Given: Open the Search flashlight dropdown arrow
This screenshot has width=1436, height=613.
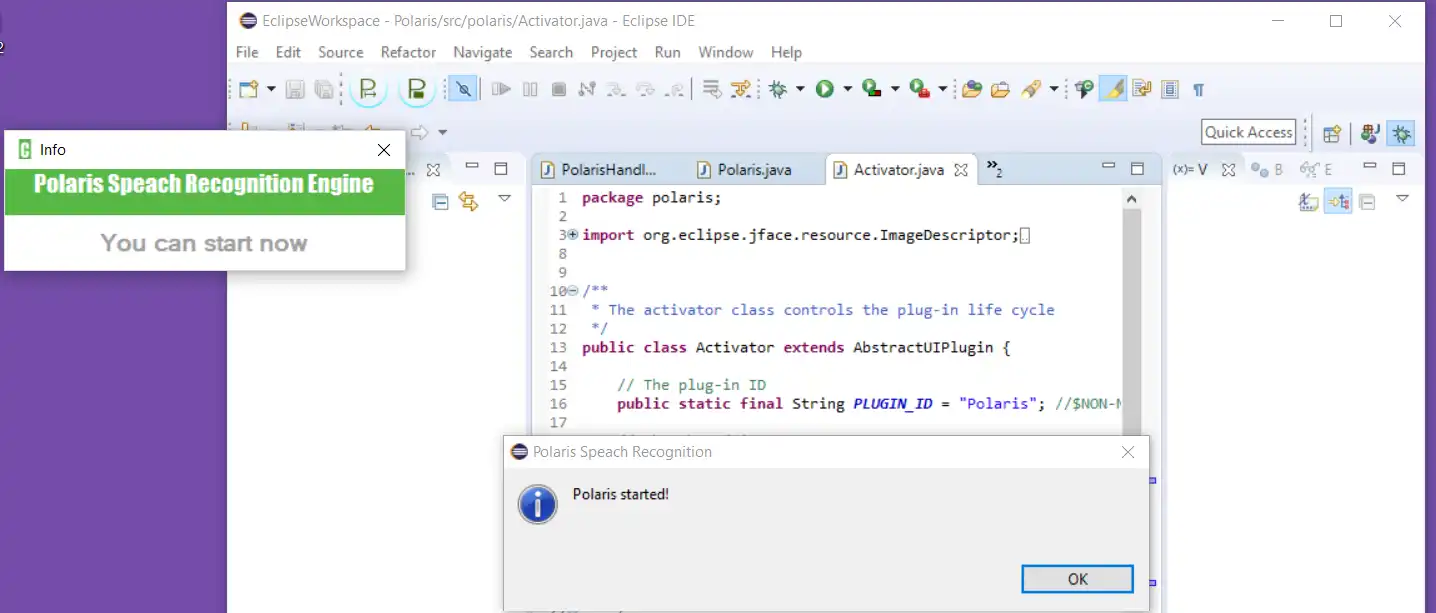Looking at the screenshot, I should tap(1053, 89).
